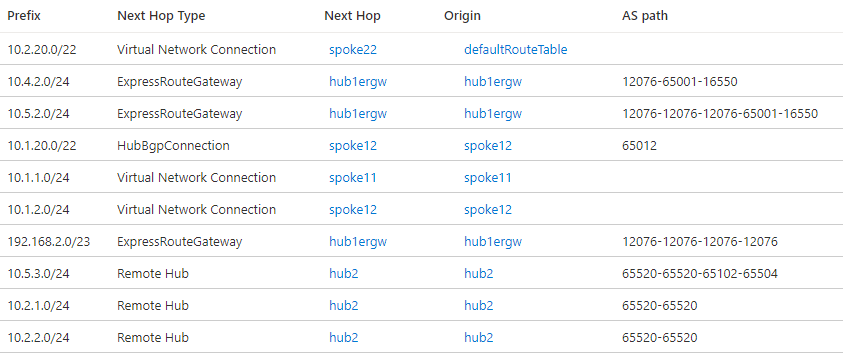
Task: Click hub1ergw next hop for 10.4.2.0/24
Action: coord(358,82)
